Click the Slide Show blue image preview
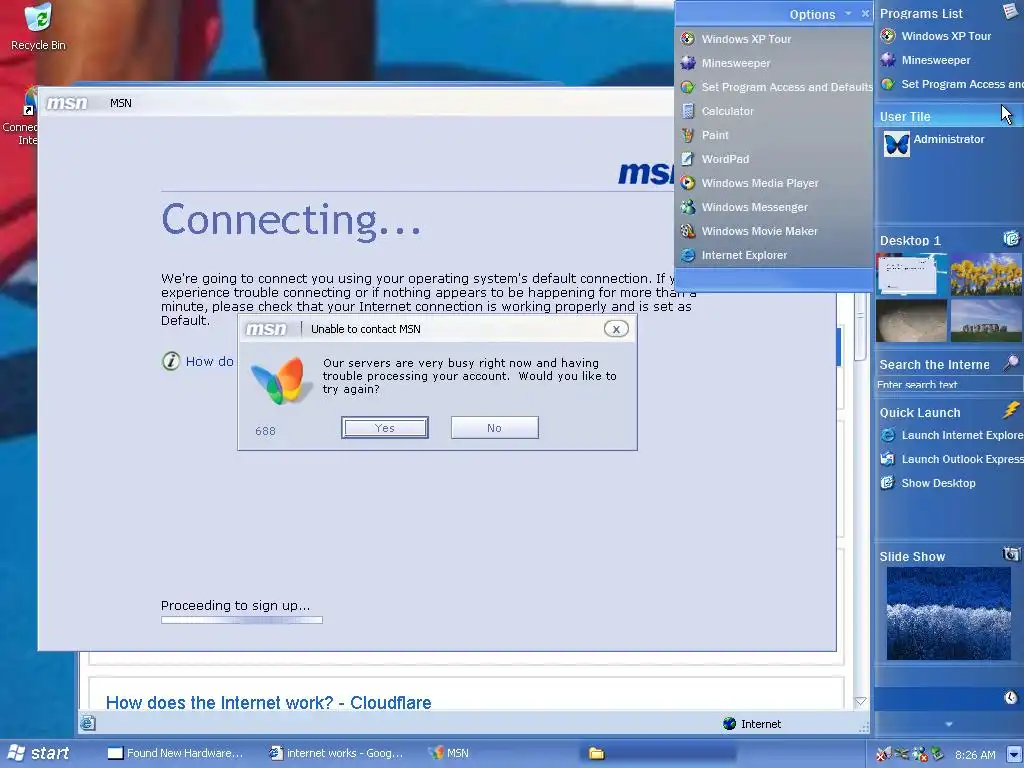Screen dimensions: 1024x768 coord(948,613)
